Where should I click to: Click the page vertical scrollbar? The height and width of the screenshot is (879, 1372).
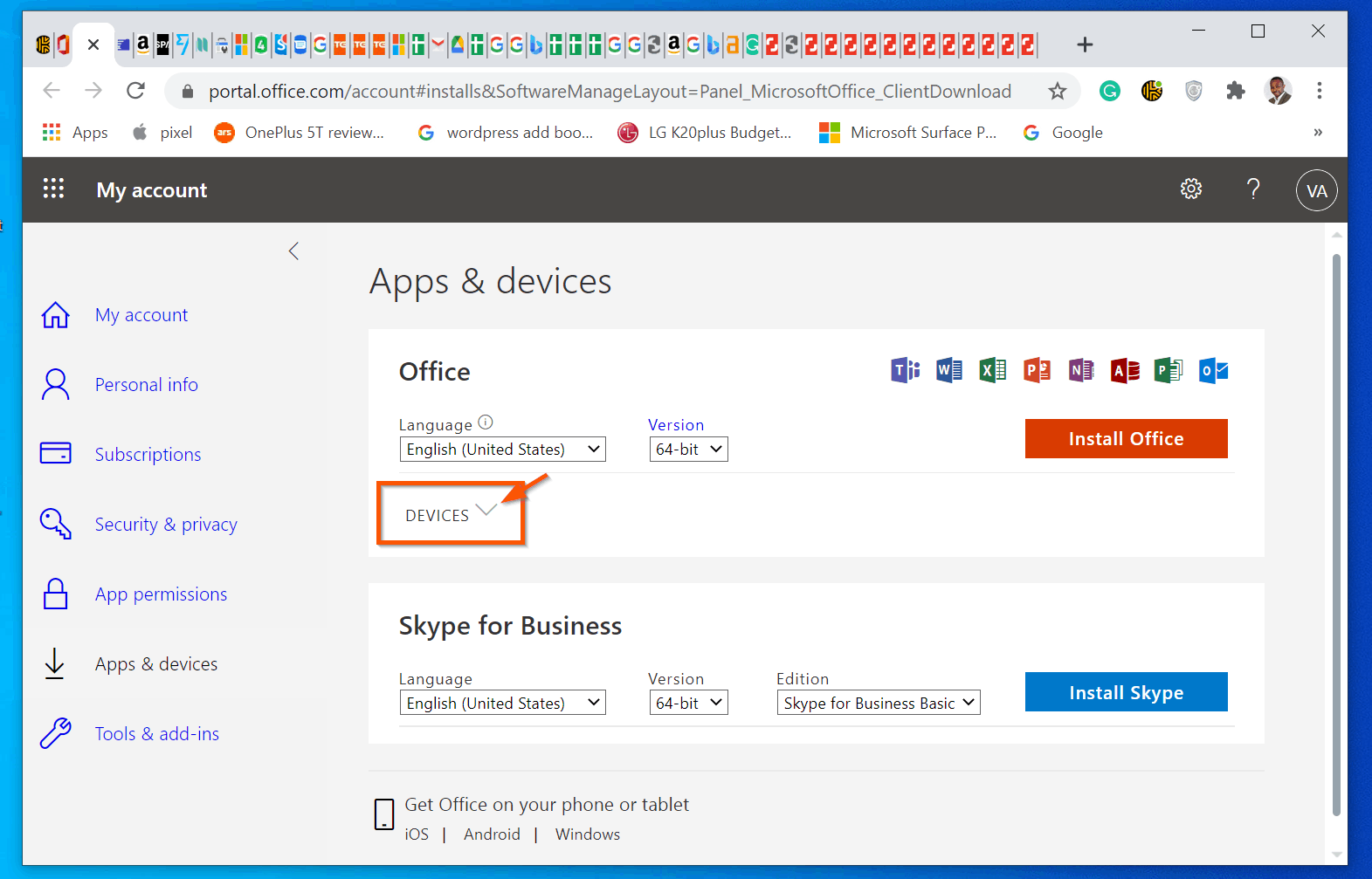pyautogui.click(x=1336, y=534)
